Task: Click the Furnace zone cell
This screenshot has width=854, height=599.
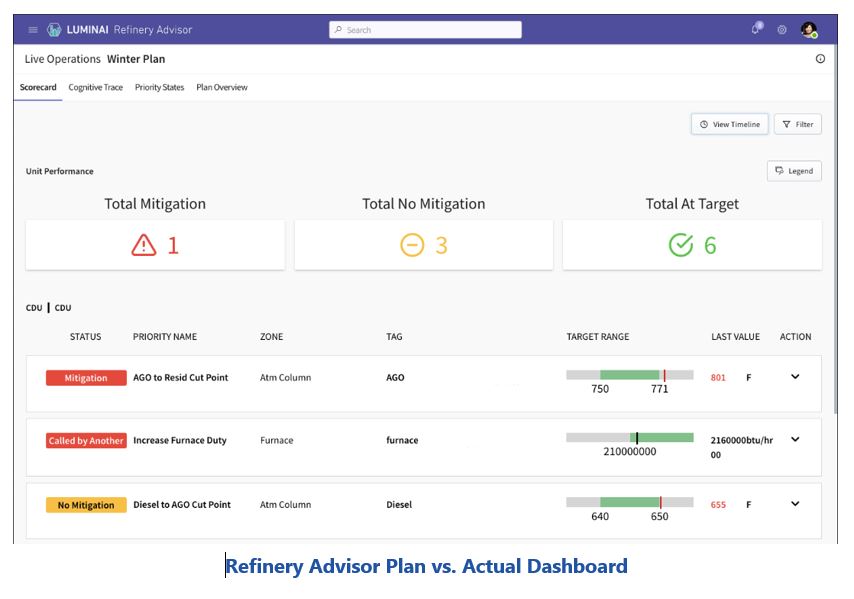Action: click(x=277, y=440)
